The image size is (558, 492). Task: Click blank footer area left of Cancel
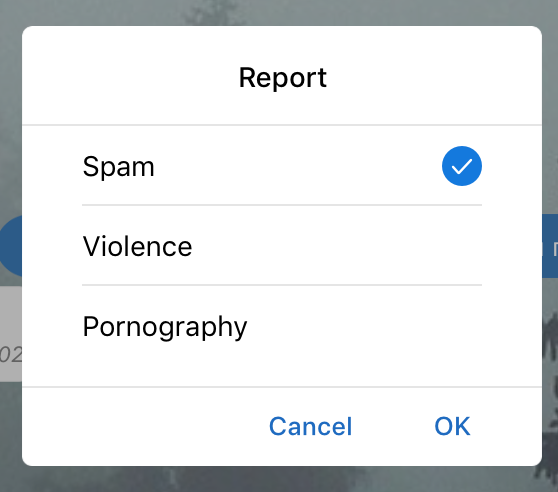[142, 426]
